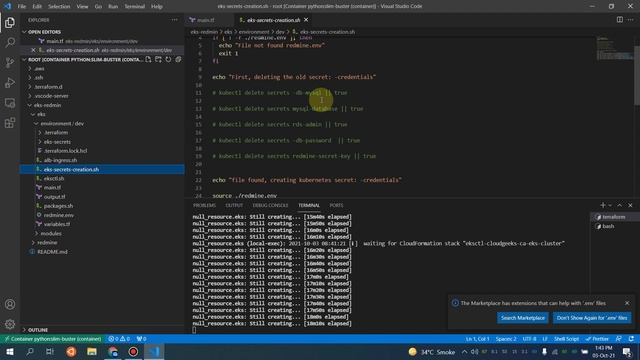Switch to the Debug Console tab
640x360 pixels.
point(270,205)
